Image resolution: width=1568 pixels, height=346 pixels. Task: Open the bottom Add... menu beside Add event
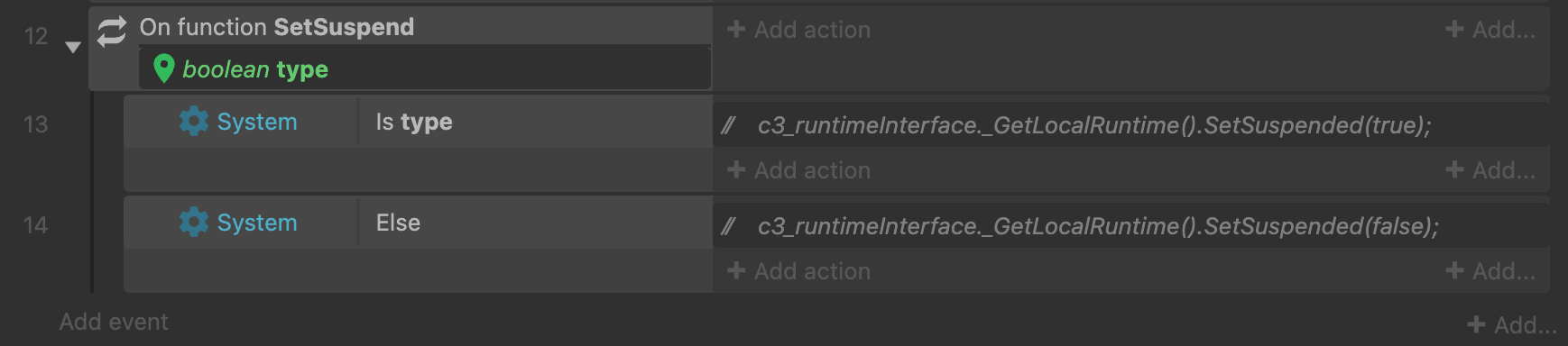click(1512, 324)
